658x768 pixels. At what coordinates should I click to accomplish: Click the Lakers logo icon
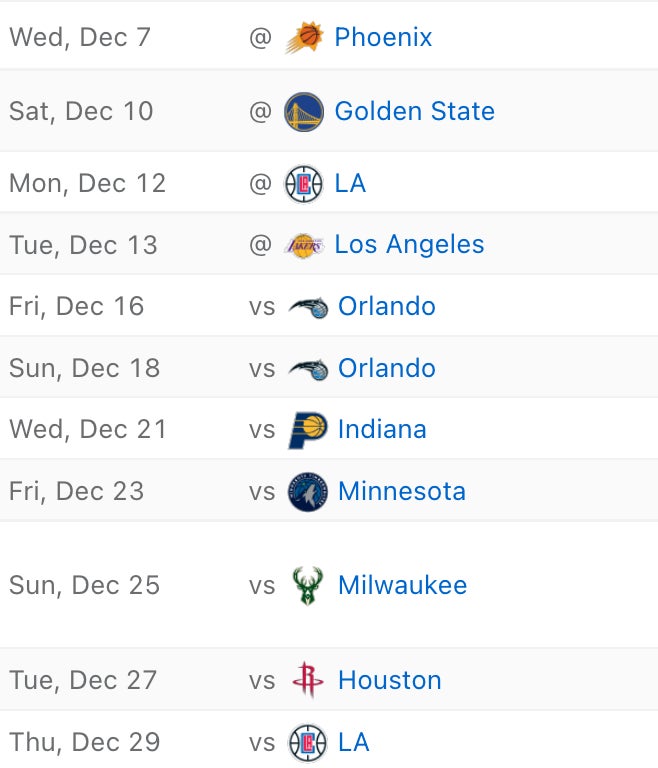tap(304, 245)
